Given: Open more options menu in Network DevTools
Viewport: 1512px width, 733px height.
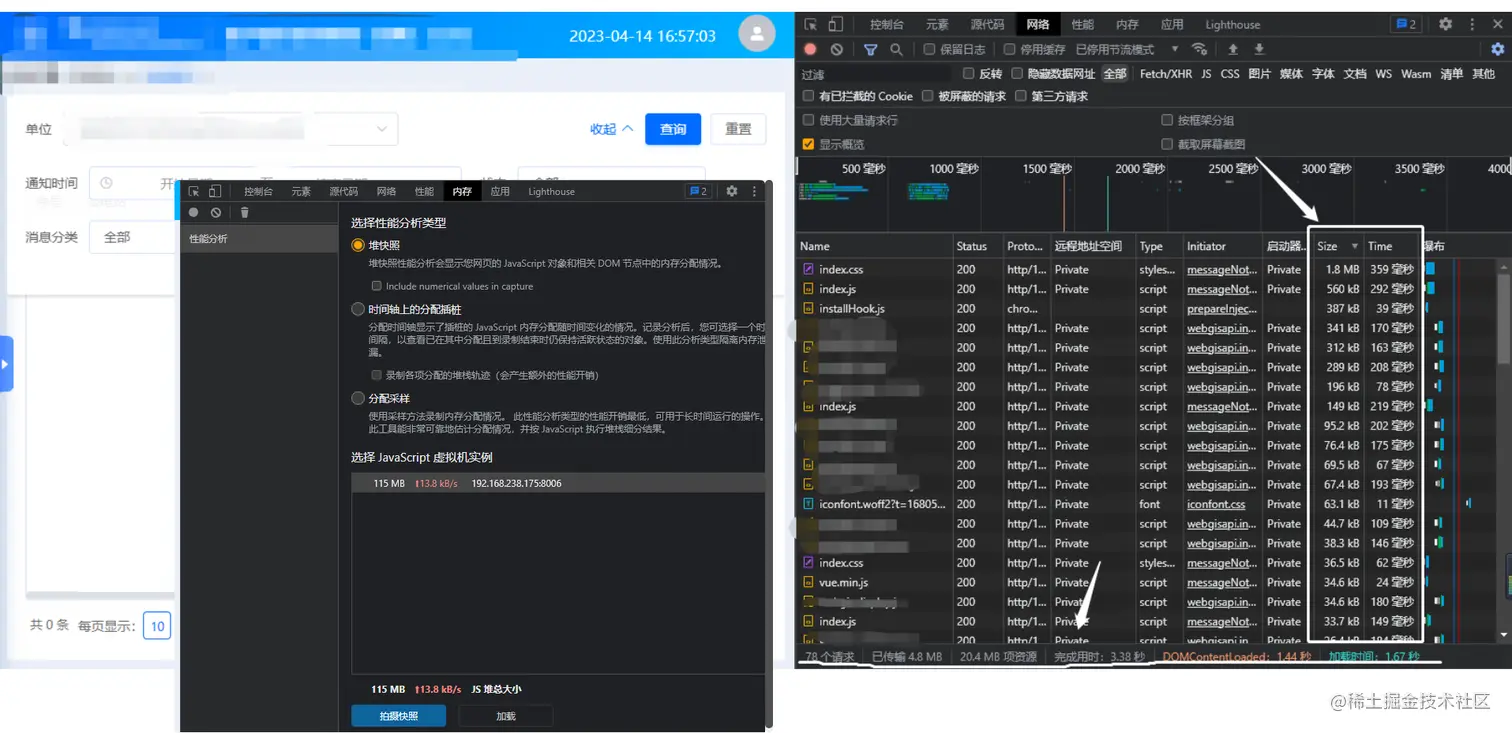Looking at the screenshot, I should point(1472,24).
